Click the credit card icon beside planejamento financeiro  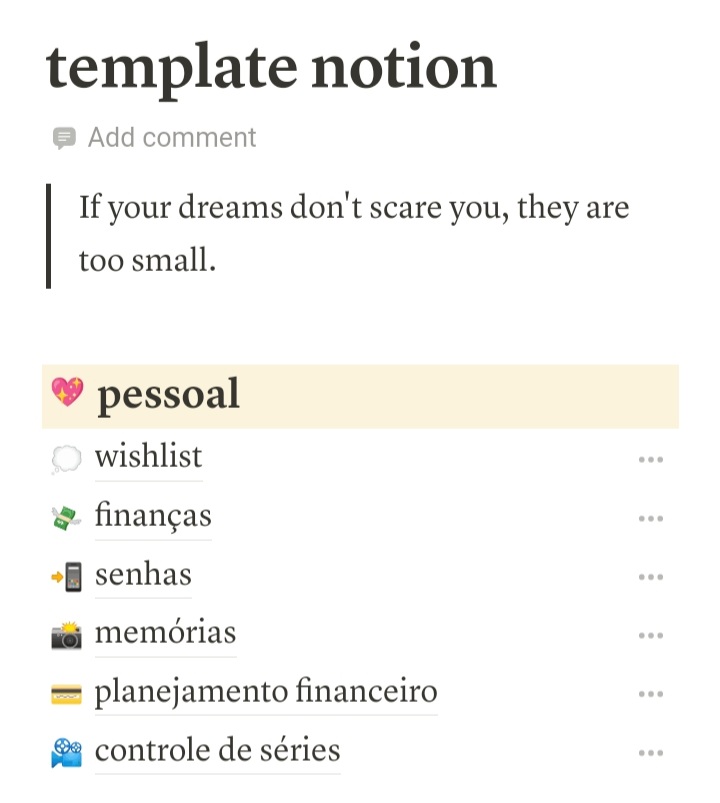[68, 692]
